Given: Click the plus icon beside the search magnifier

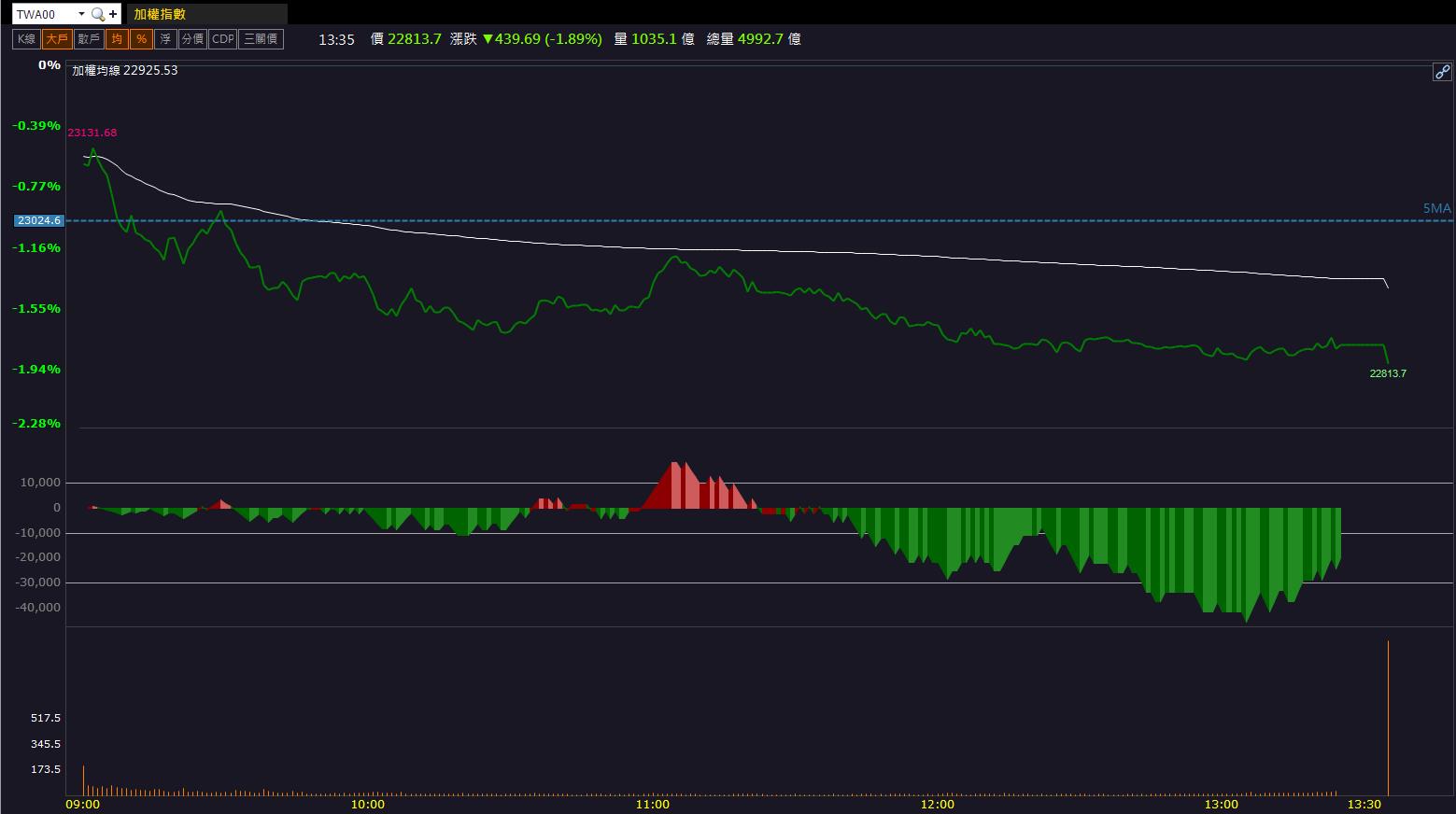Looking at the screenshot, I should (x=113, y=14).
